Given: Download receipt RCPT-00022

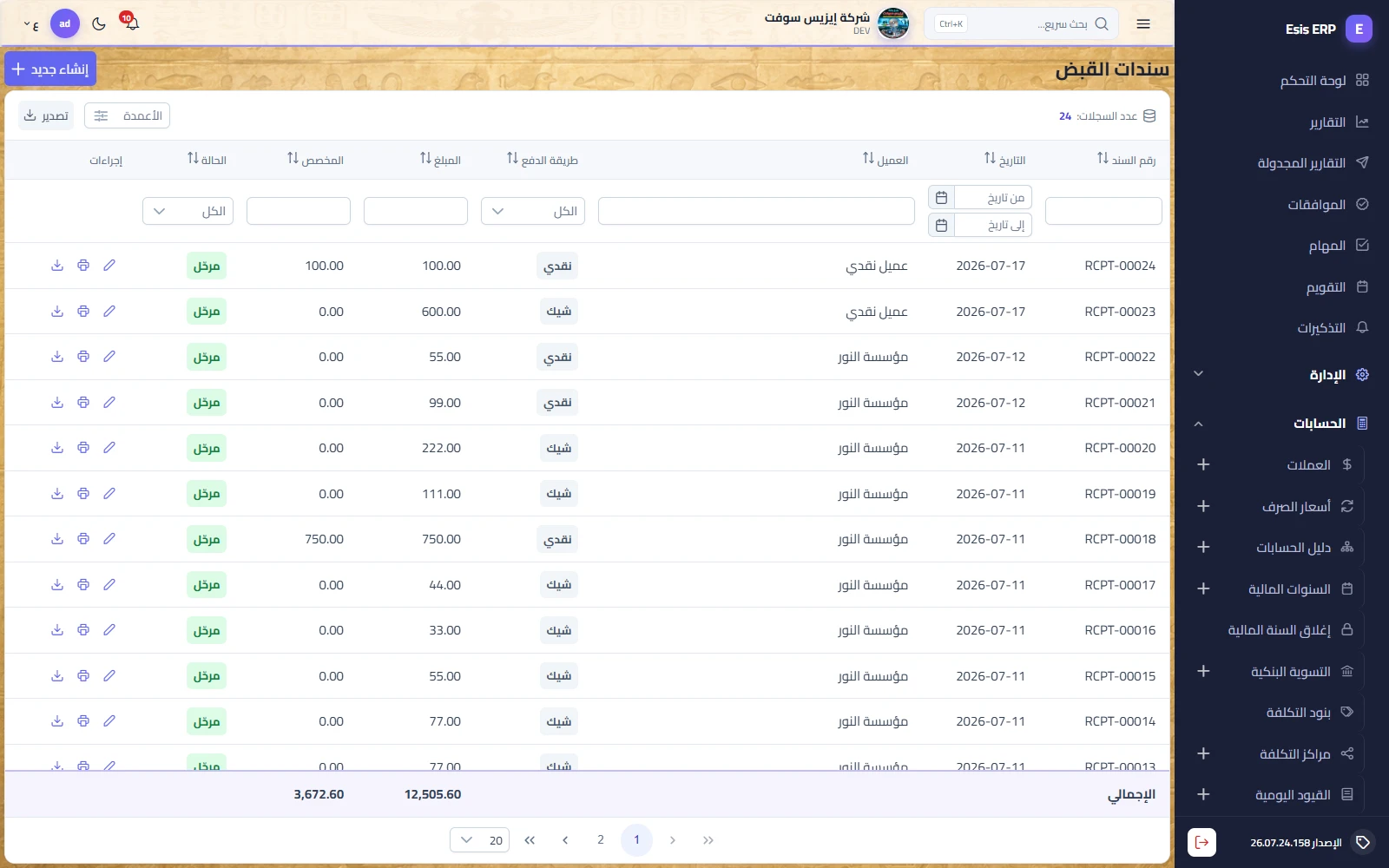Looking at the screenshot, I should coord(57,357).
